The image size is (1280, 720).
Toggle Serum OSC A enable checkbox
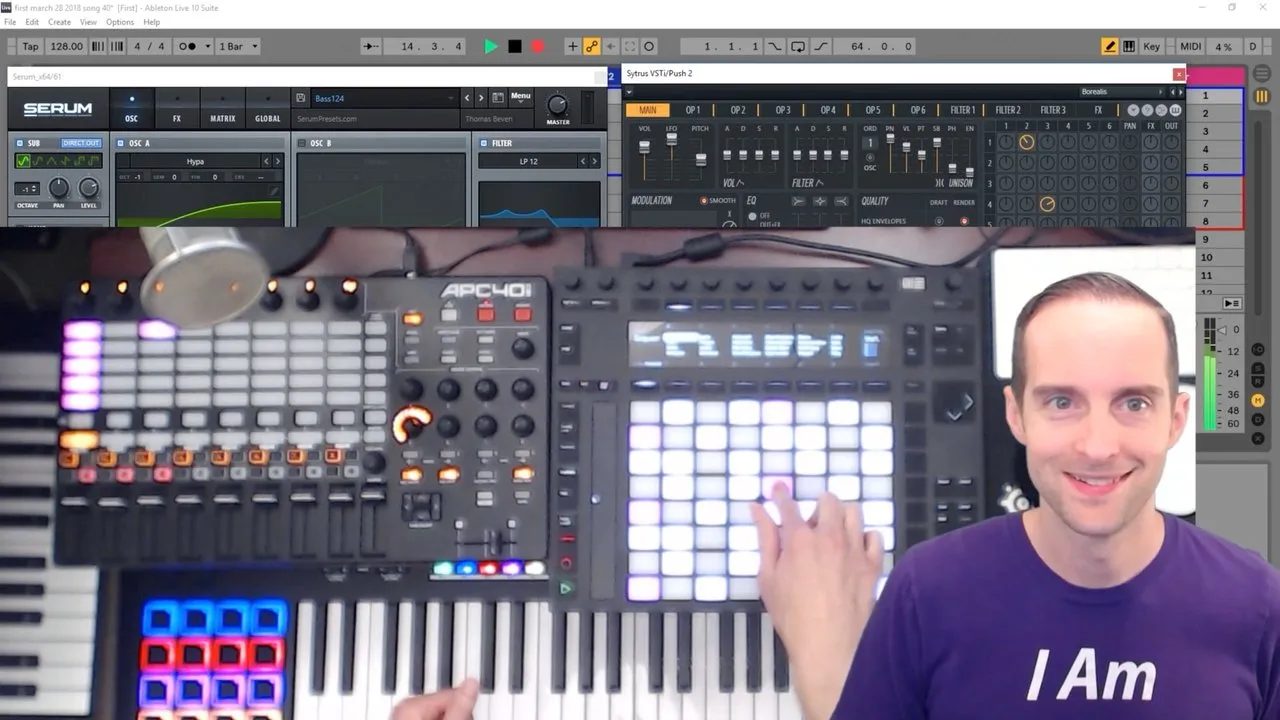121,143
